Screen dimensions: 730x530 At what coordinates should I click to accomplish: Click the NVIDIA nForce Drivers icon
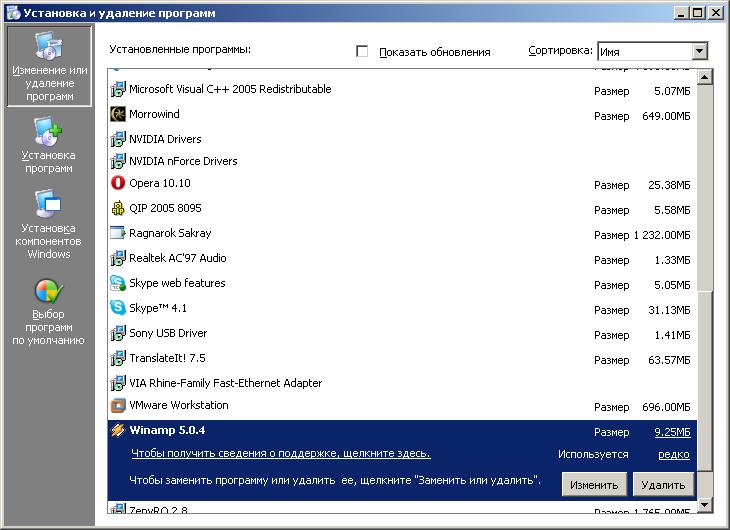(x=118, y=161)
